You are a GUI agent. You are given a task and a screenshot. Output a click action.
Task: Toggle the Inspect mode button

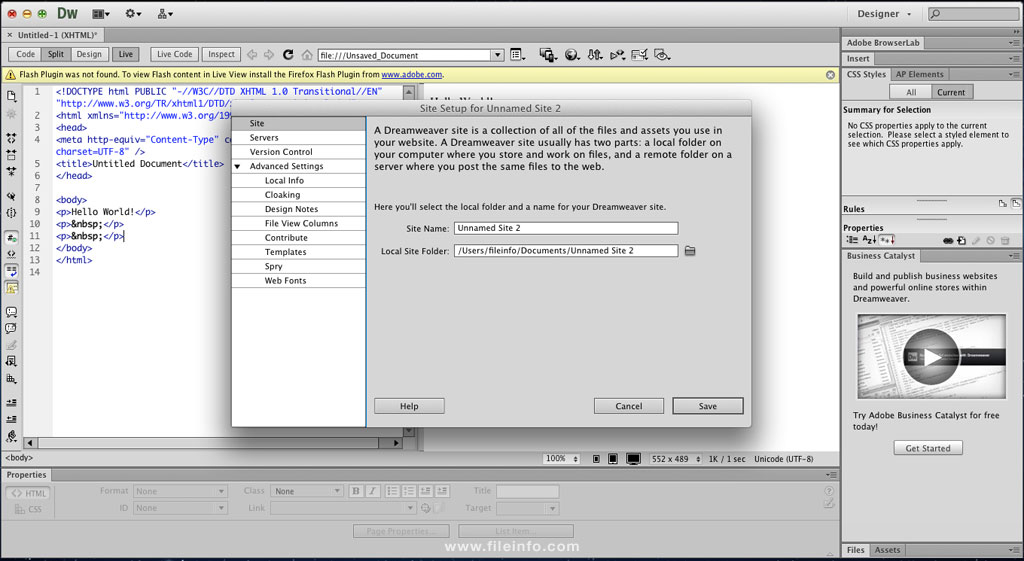[221, 54]
